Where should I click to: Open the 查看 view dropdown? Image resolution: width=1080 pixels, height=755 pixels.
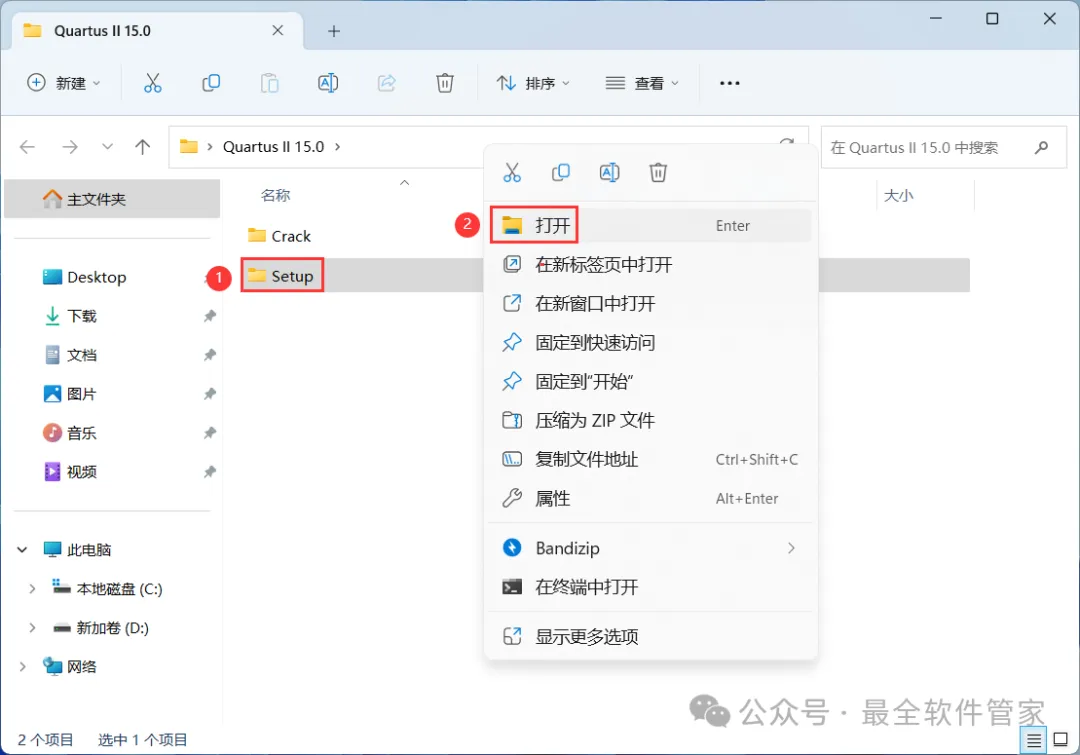tap(642, 83)
